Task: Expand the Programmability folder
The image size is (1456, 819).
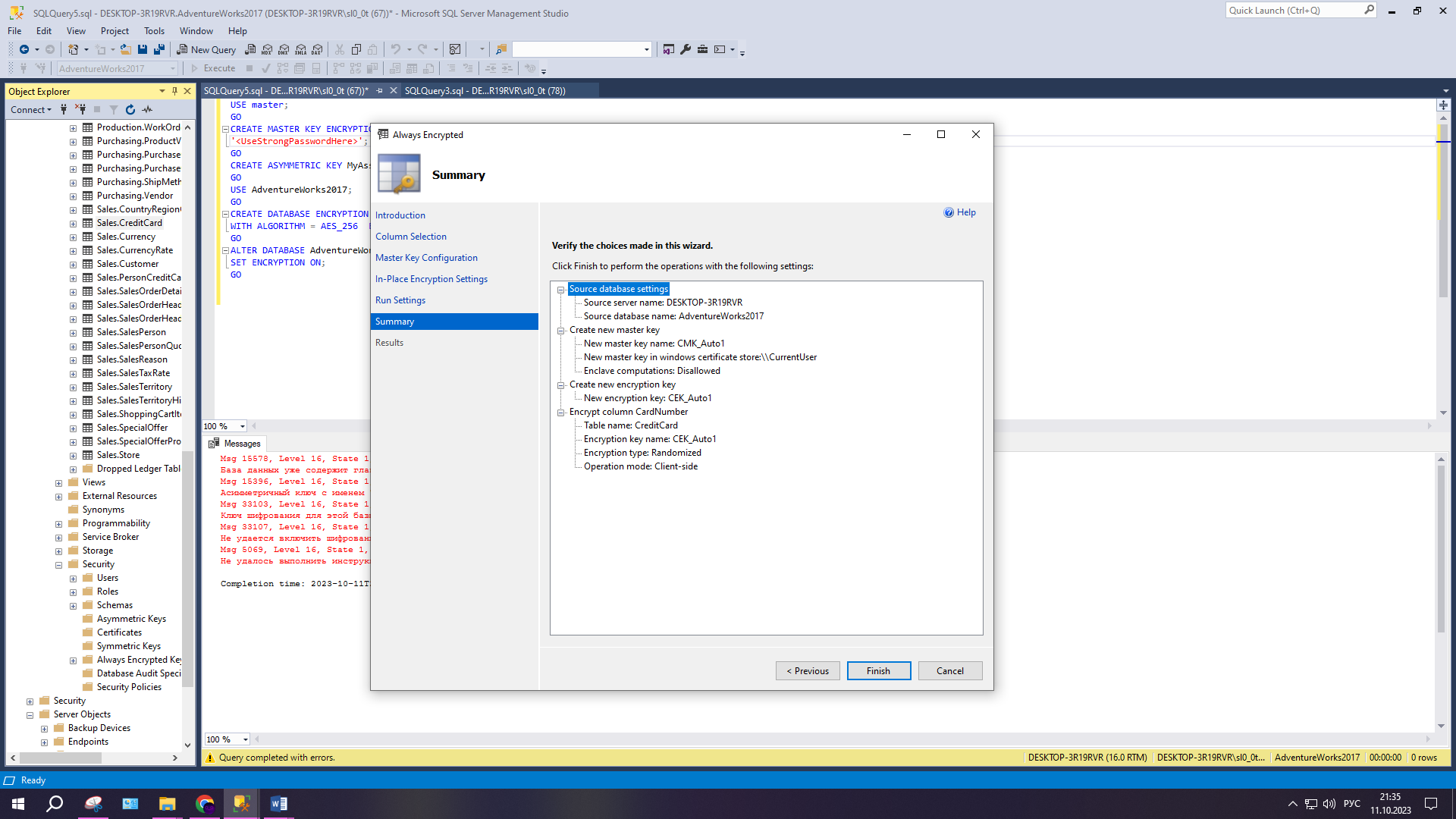Action: [58, 524]
